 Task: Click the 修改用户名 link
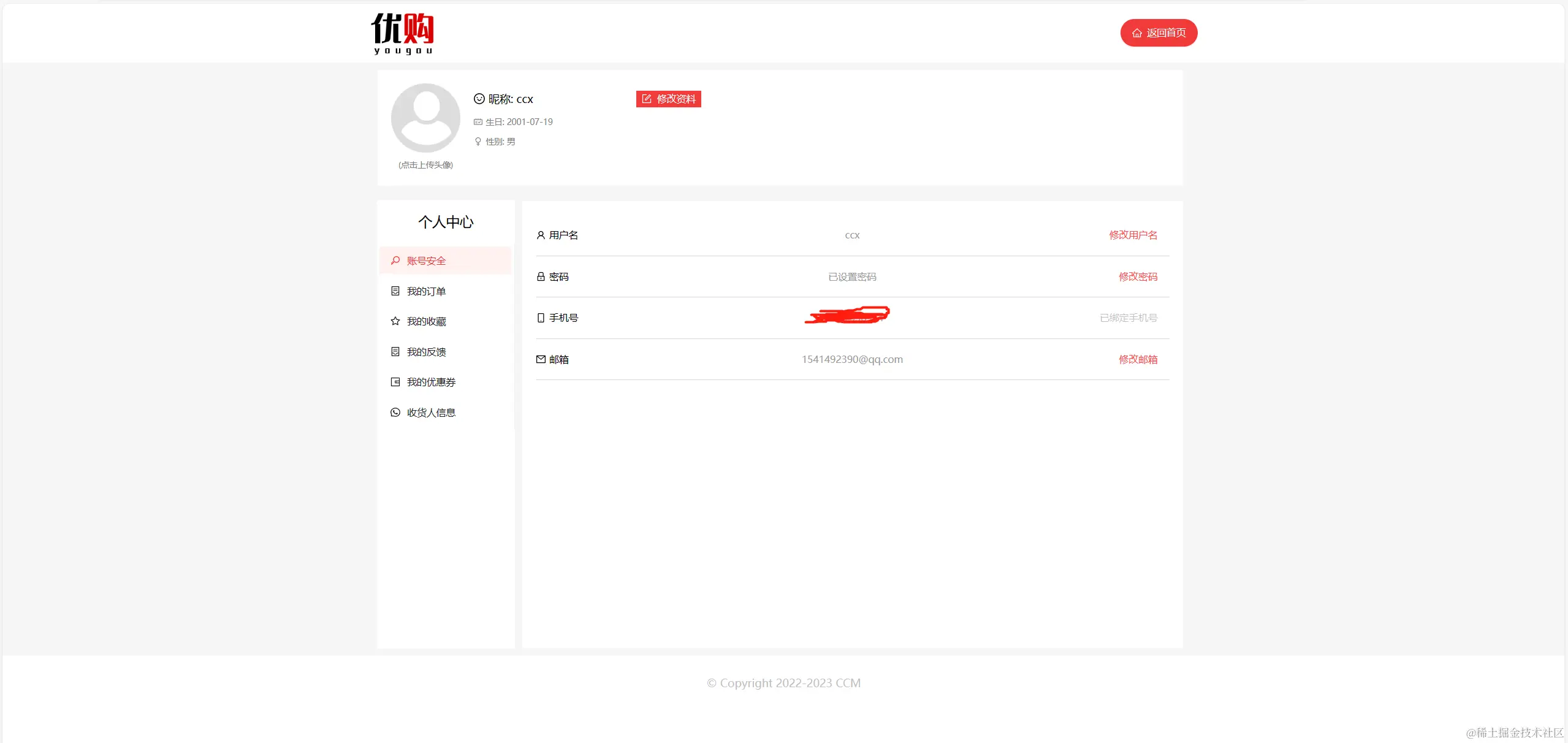[1133, 235]
